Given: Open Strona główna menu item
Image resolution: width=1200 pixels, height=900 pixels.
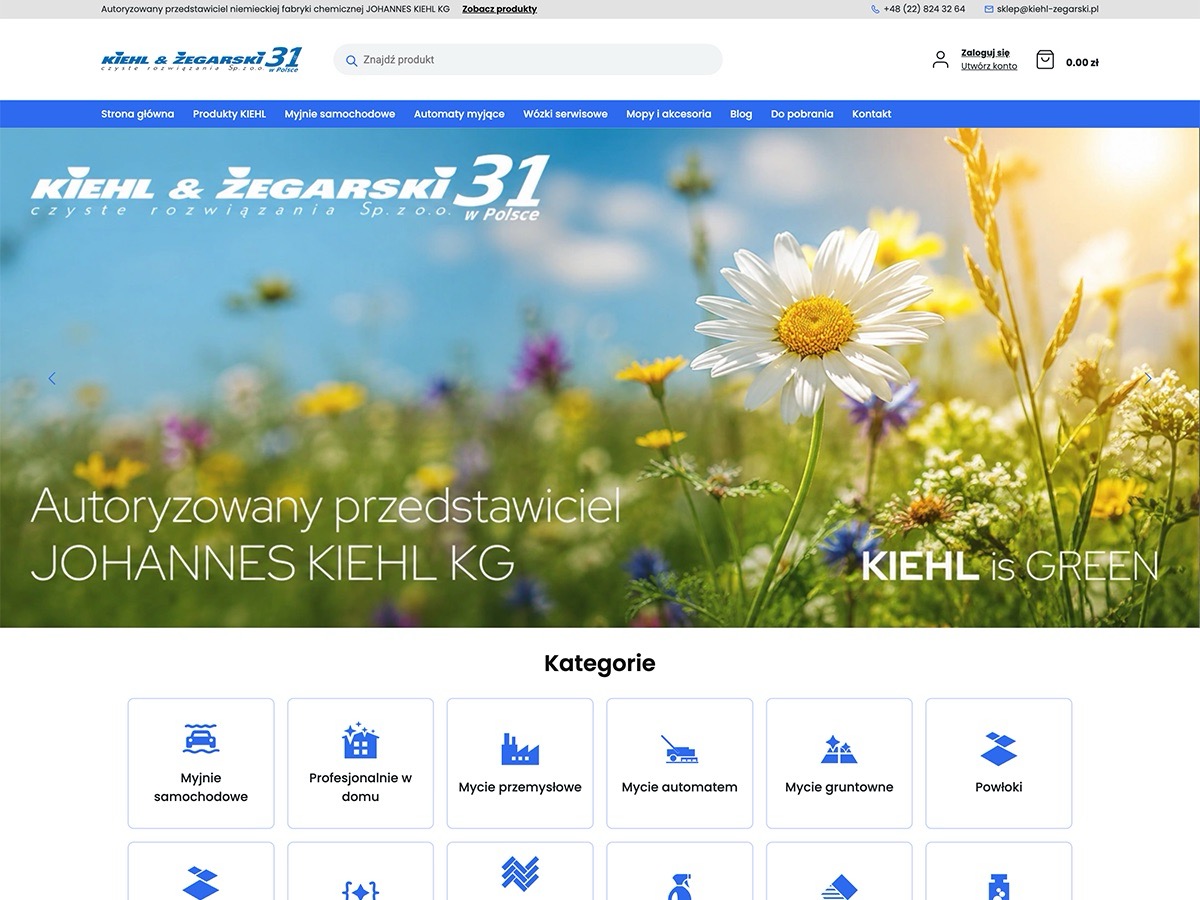Looking at the screenshot, I should click(137, 114).
